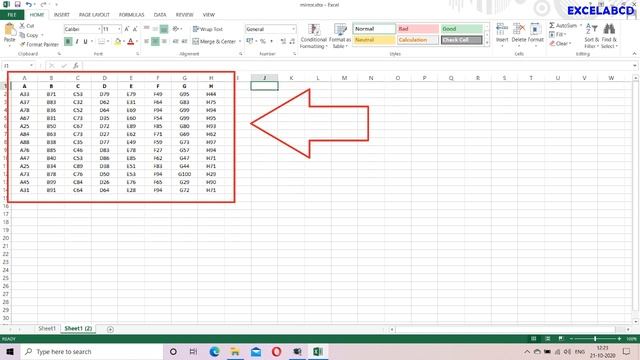The height and width of the screenshot is (360, 640).
Task: Switch to the Sheet1 worksheet tab
Action: click(47, 328)
